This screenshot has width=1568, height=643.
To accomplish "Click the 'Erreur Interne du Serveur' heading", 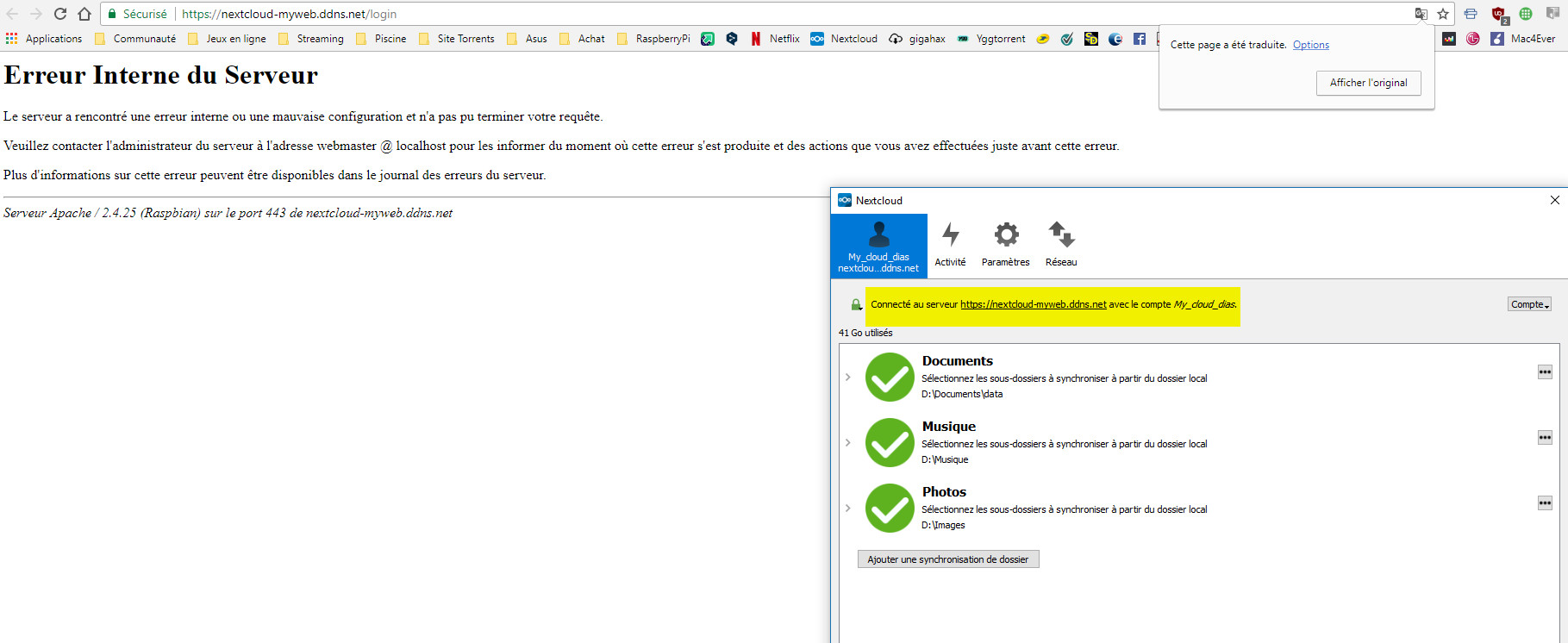I will coord(161,75).
